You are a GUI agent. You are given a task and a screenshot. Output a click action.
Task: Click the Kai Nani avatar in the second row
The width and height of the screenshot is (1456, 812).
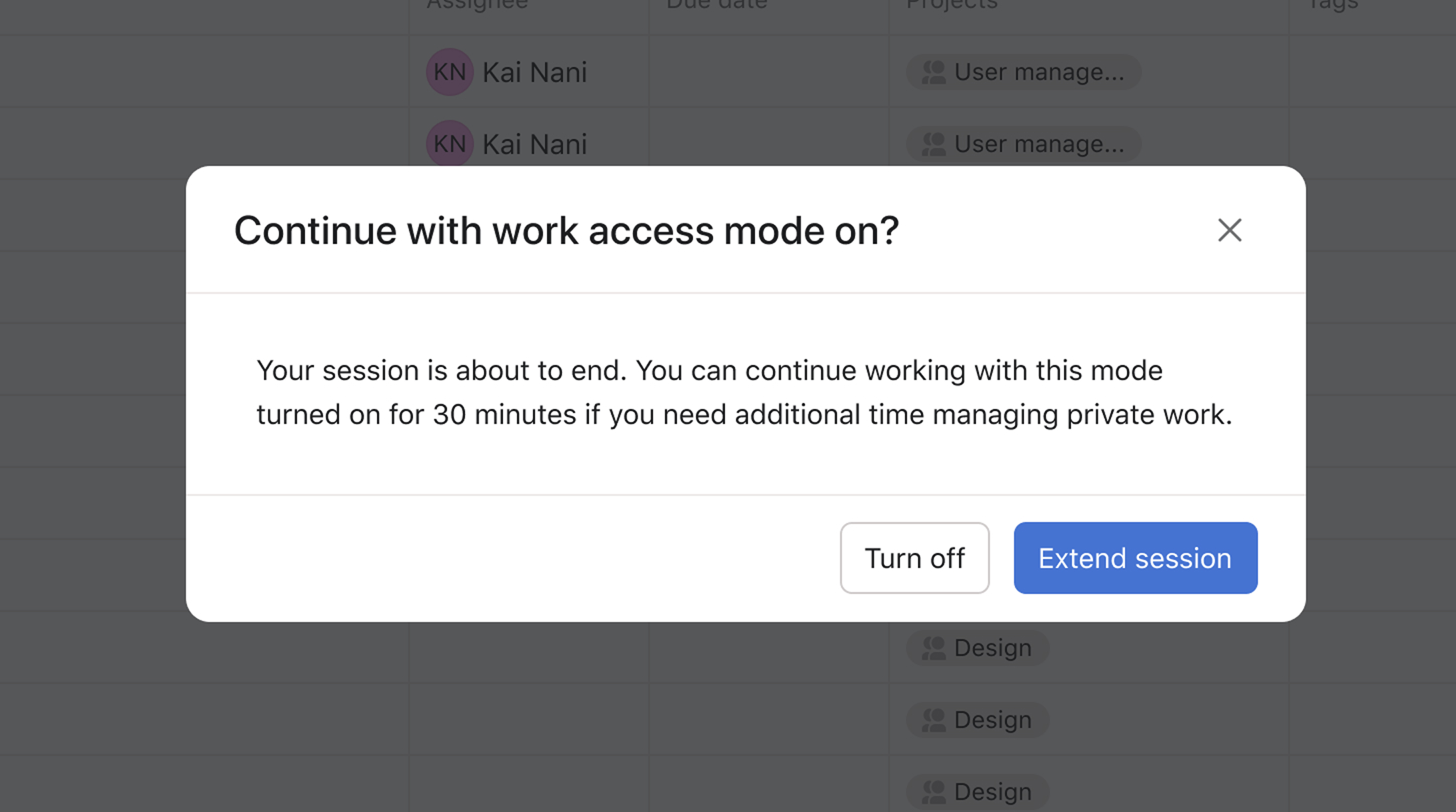tap(449, 143)
